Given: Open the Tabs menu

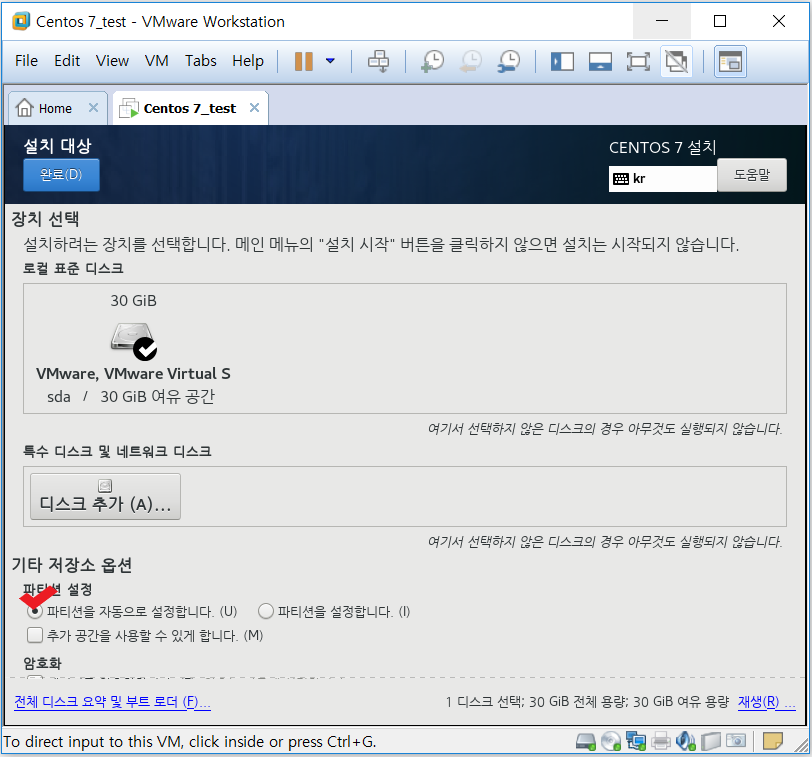Looking at the screenshot, I should [200, 61].
